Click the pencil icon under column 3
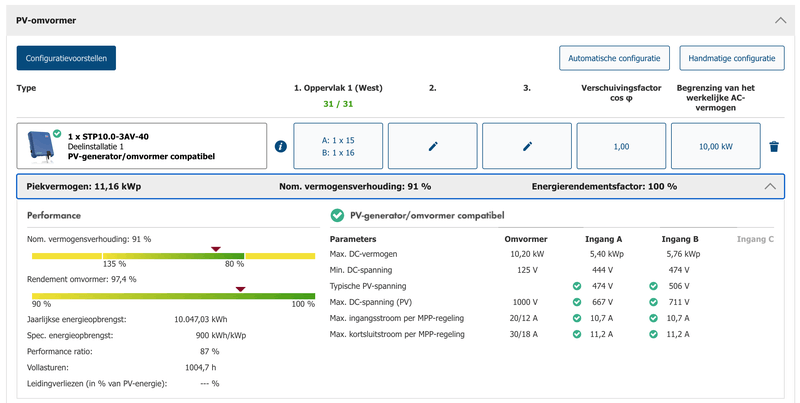 tap(527, 146)
